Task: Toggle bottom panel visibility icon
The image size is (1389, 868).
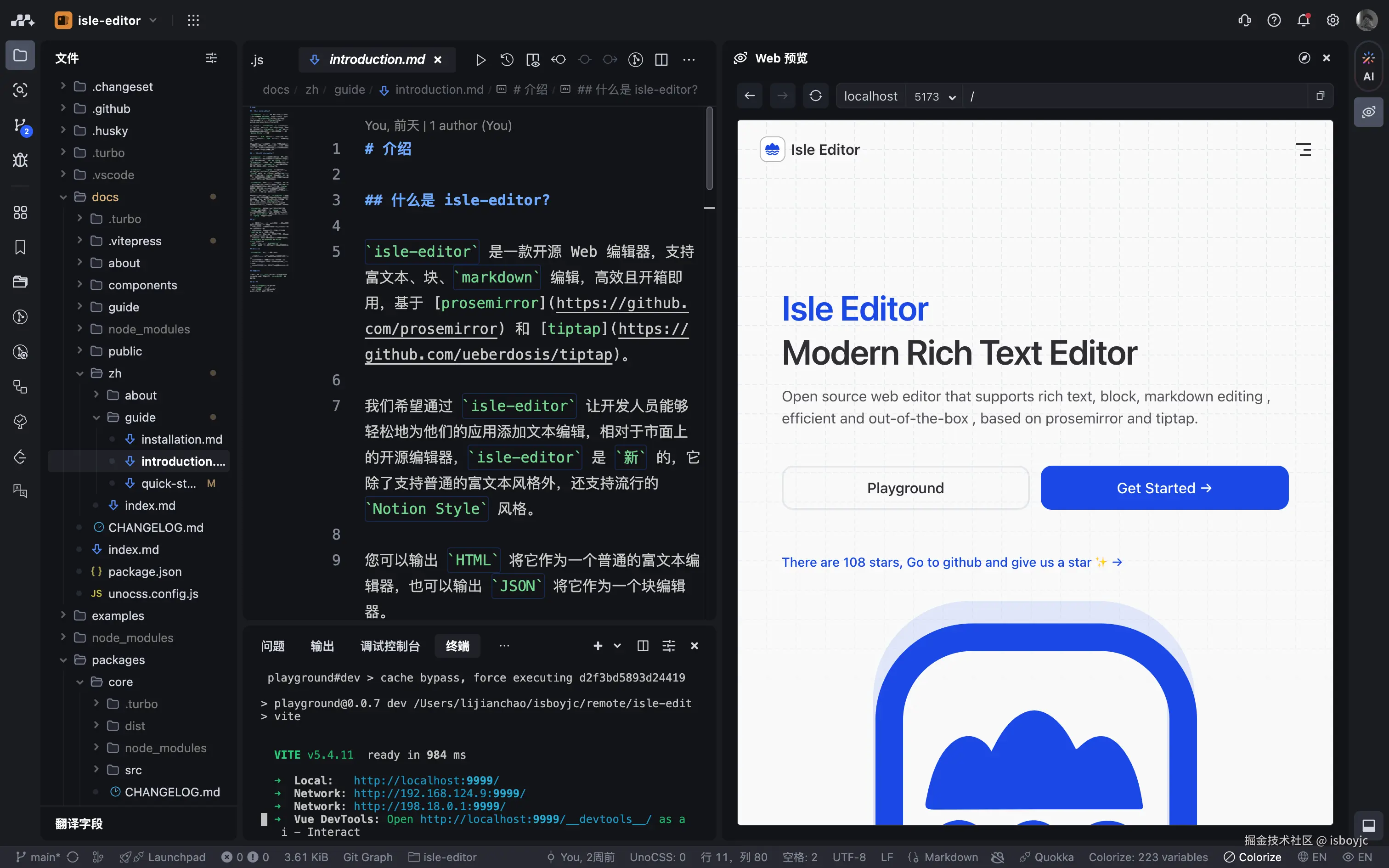Action: (x=1368, y=825)
